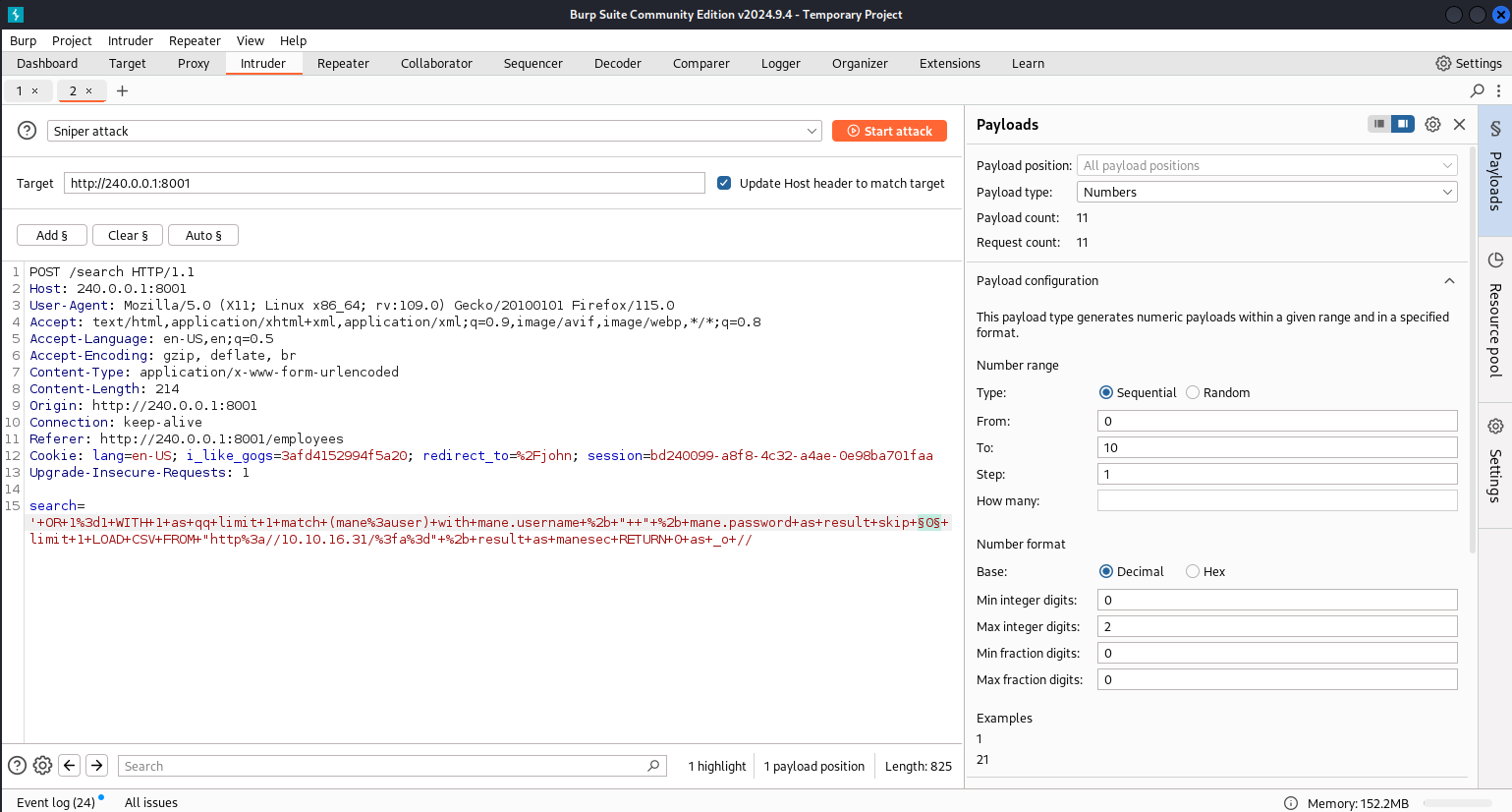Open the Payload position dropdown
Image resolution: width=1512 pixels, height=812 pixels.
(x=1267, y=165)
